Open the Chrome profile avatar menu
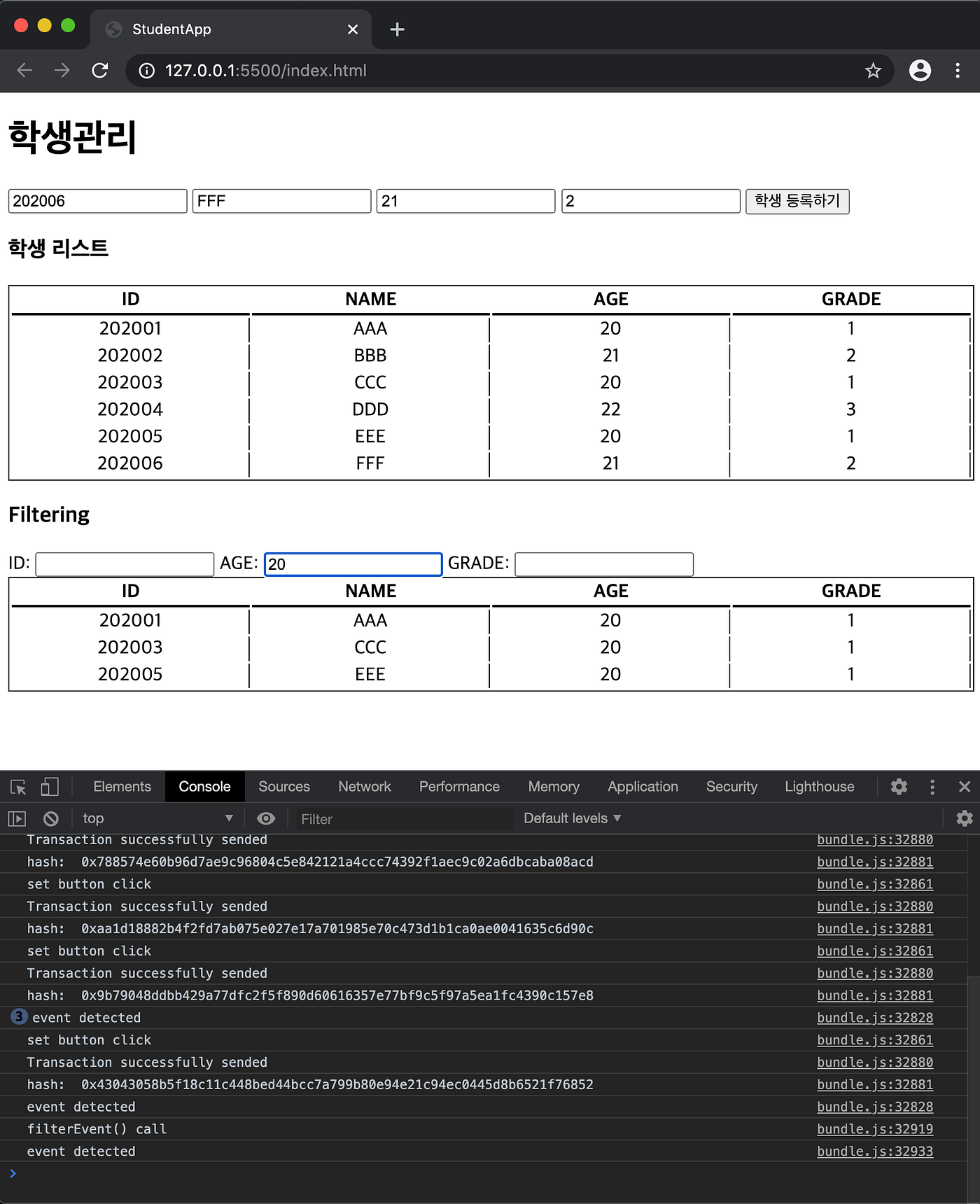The height and width of the screenshot is (1204, 980). coord(920,70)
